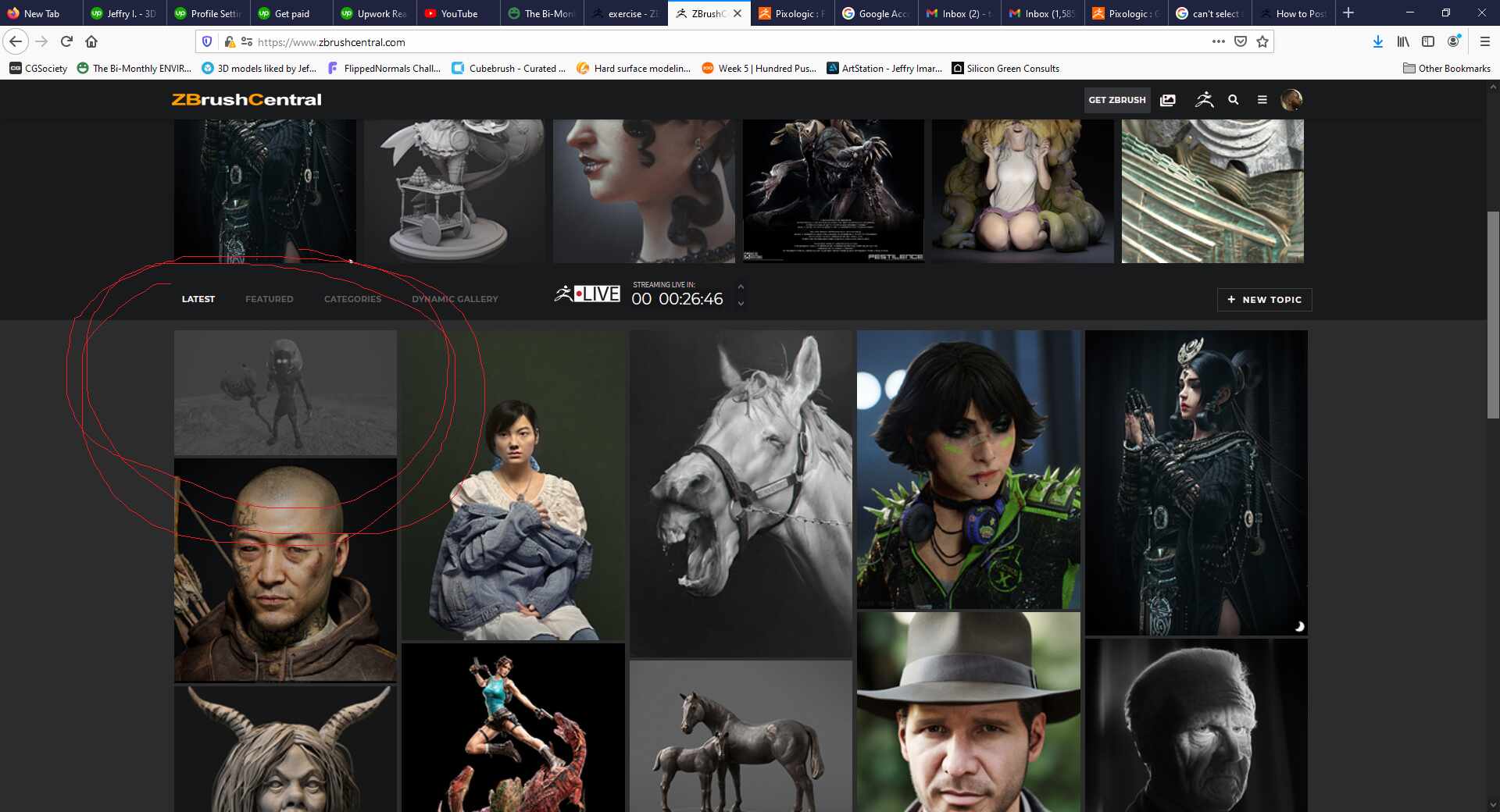The height and width of the screenshot is (812, 1500).
Task: Open the image gallery icon in header
Action: click(1168, 100)
